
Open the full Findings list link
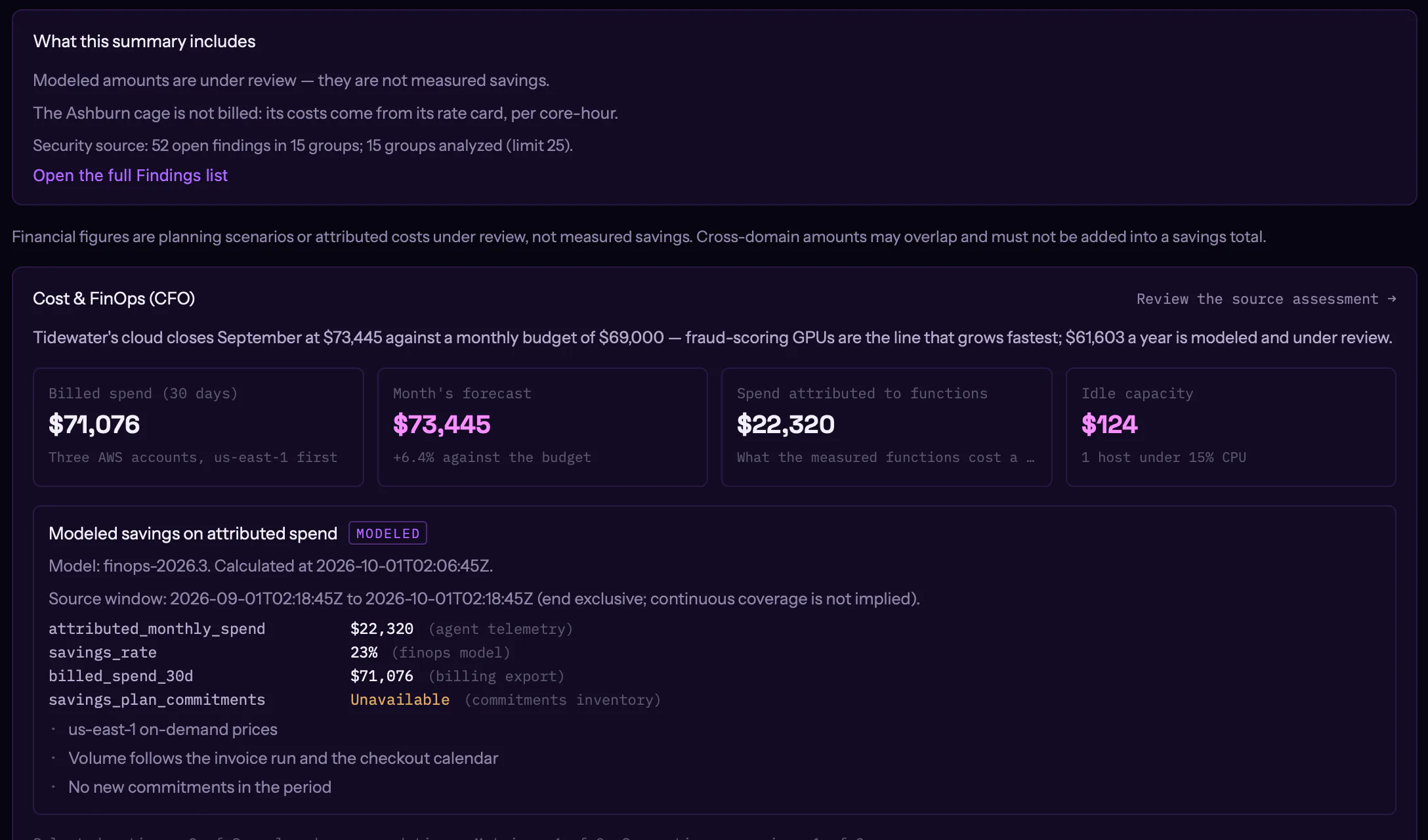click(130, 175)
